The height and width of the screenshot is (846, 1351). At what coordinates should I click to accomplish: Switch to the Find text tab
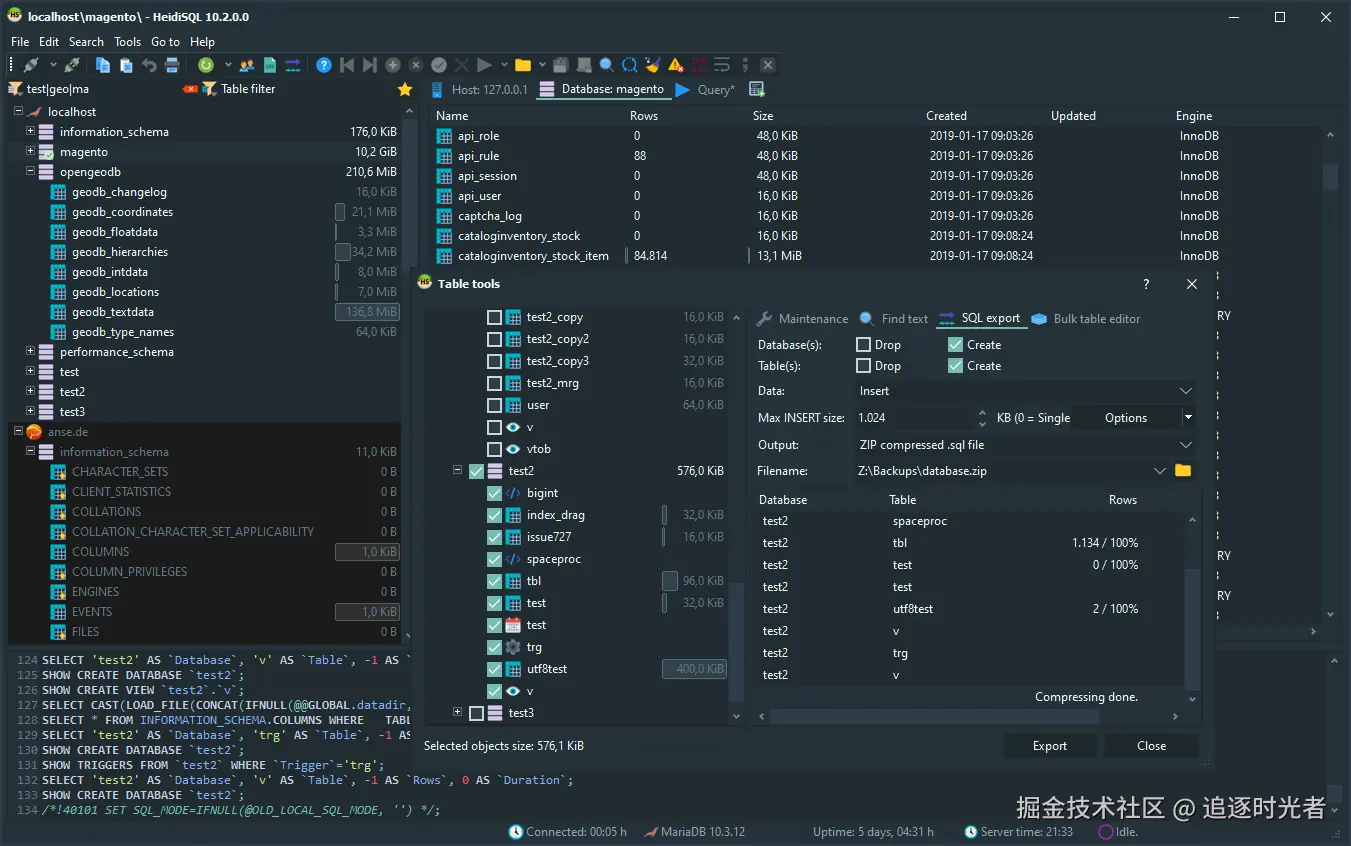click(894, 319)
